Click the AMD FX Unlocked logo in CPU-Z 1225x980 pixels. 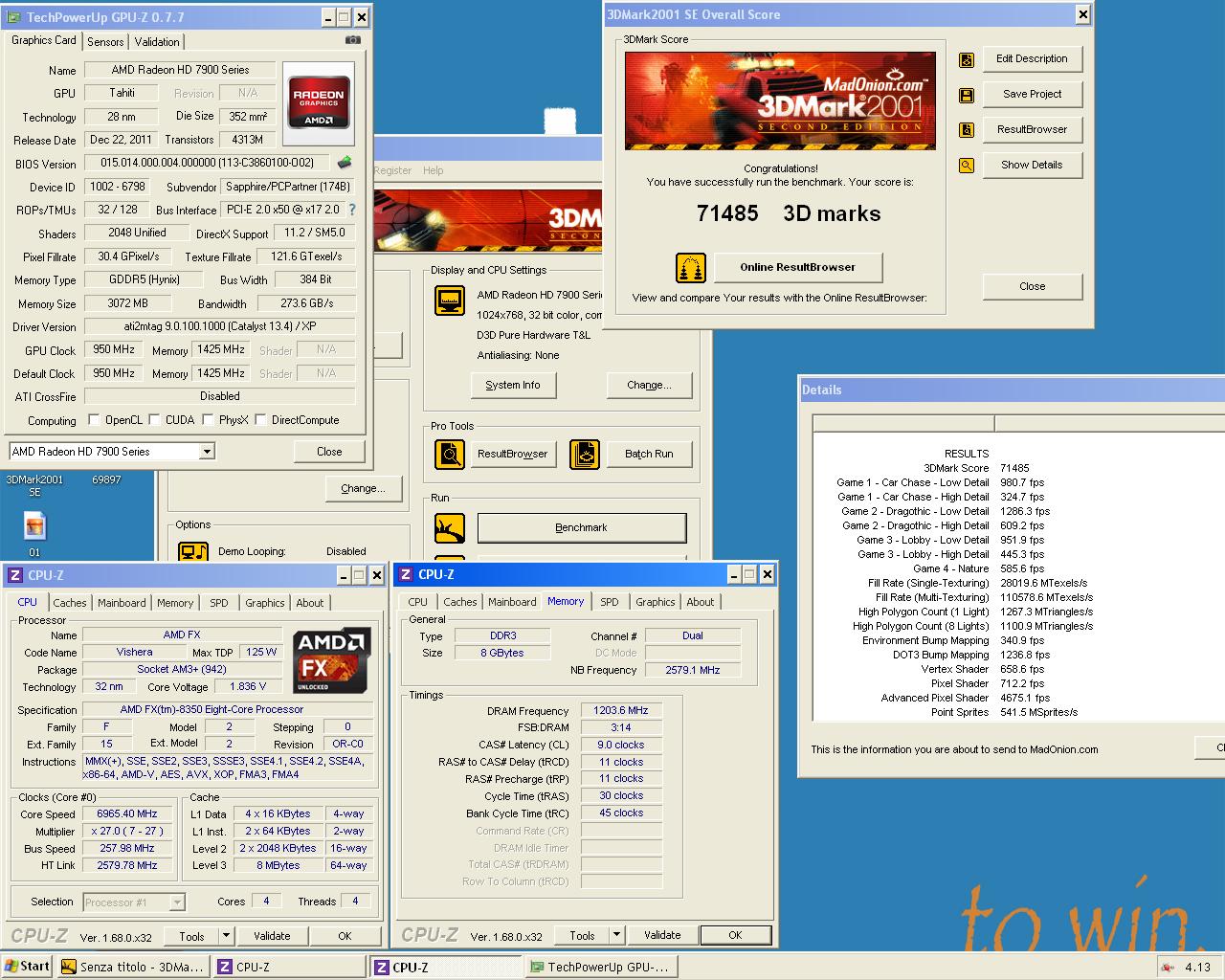(332, 660)
